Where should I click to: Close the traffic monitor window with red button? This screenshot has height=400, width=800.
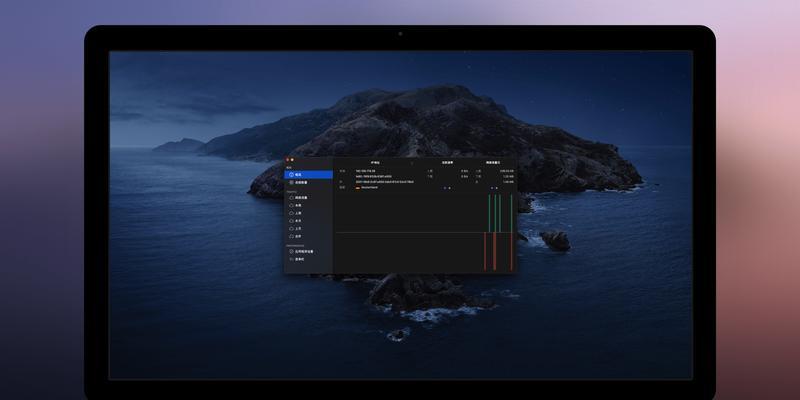[287, 160]
